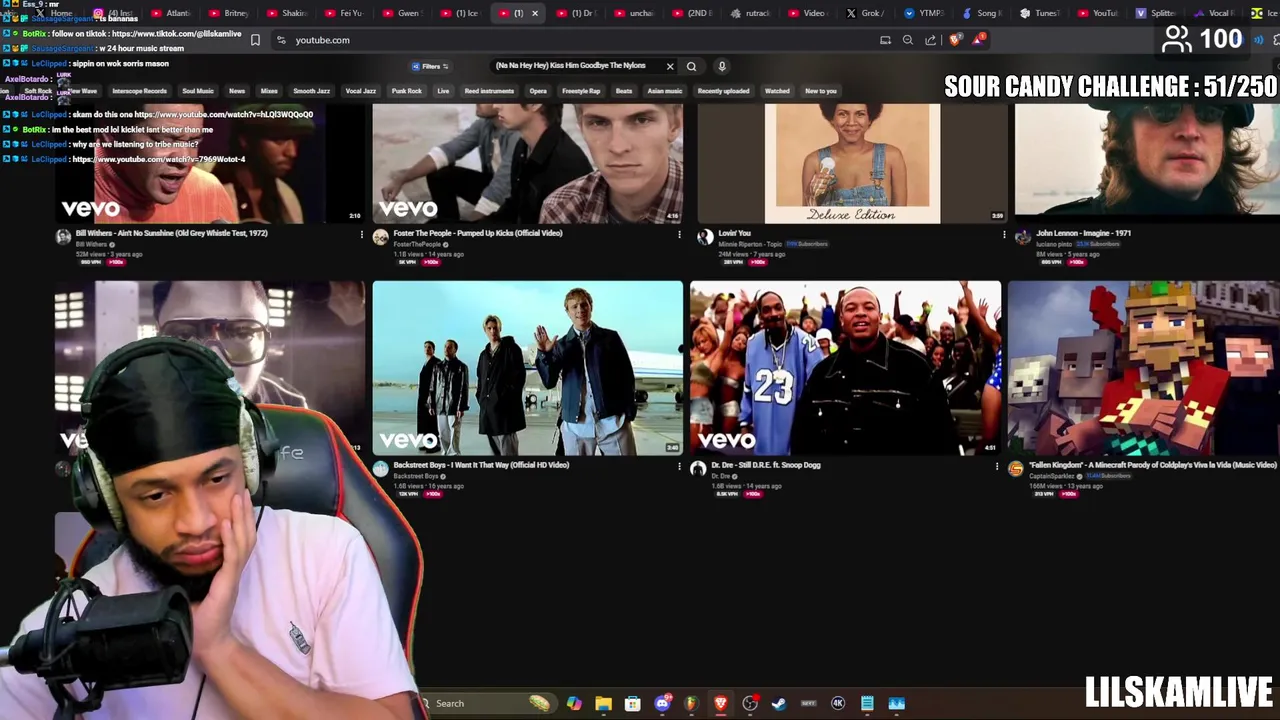Viewport: 1280px width, 720px height.
Task: Switch to the Shakira browser tab
Action: (x=287, y=13)
